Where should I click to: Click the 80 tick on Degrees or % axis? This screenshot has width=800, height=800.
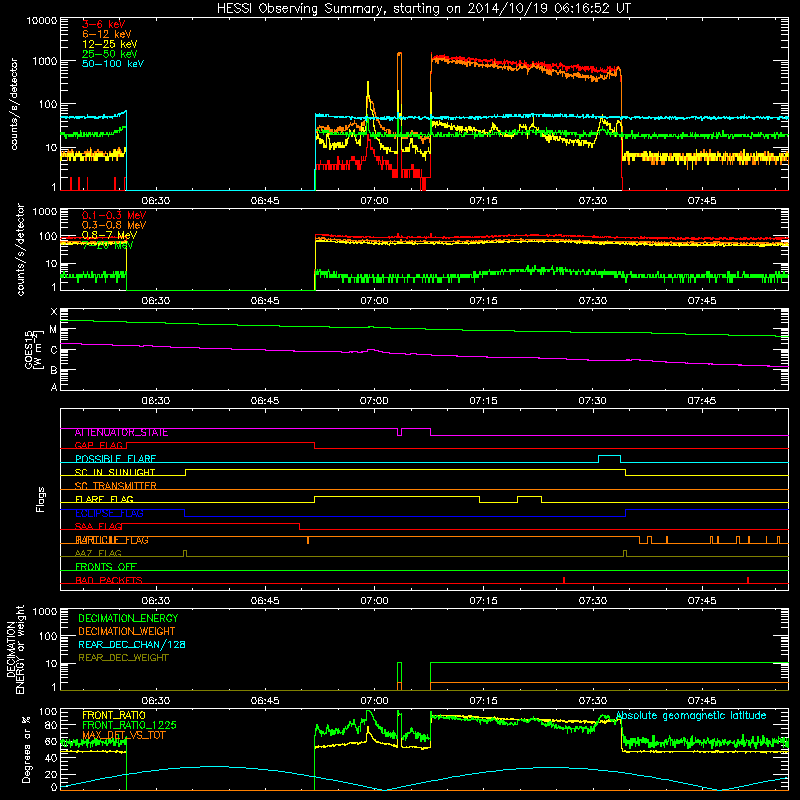click(51, 725)
